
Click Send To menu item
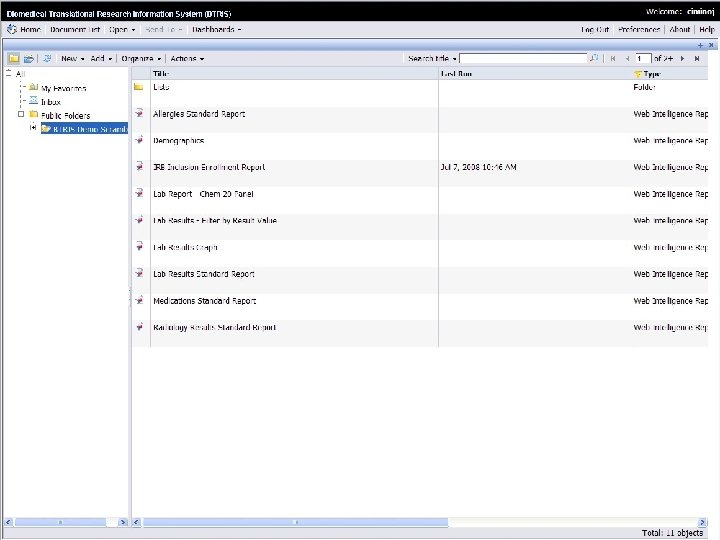click(x=164, y=29)
